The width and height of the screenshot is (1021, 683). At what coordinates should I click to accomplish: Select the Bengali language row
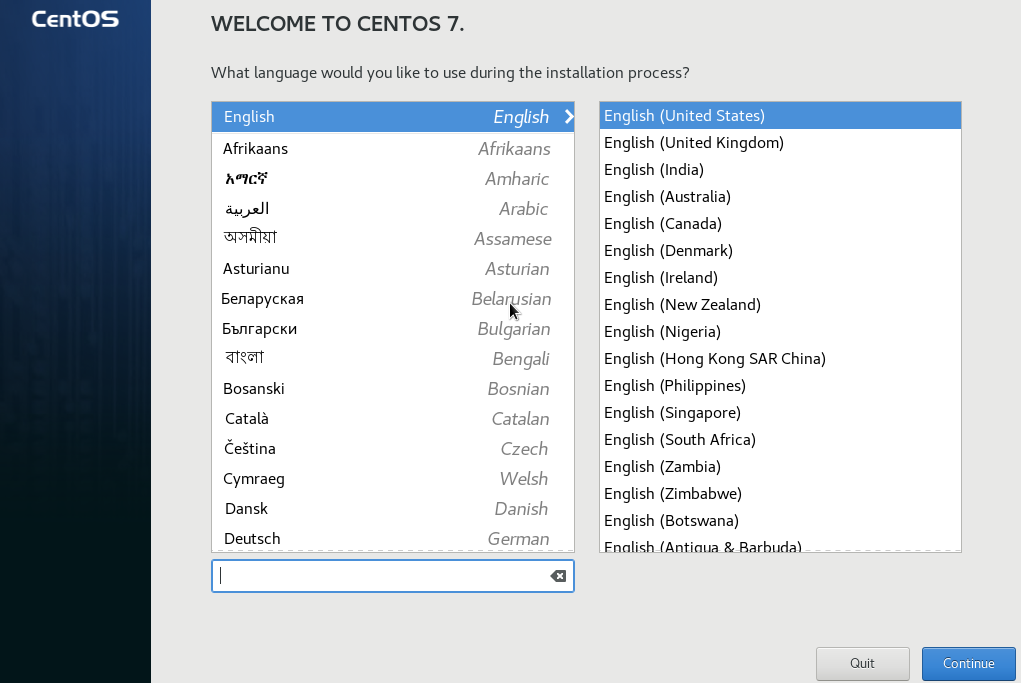click(393, 359)
